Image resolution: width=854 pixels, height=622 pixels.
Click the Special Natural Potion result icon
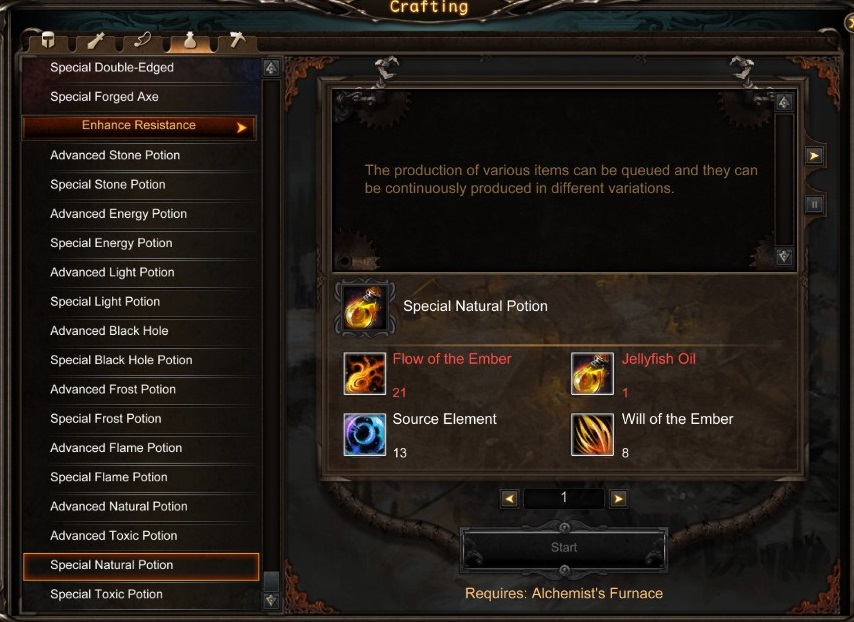(364, 308)
